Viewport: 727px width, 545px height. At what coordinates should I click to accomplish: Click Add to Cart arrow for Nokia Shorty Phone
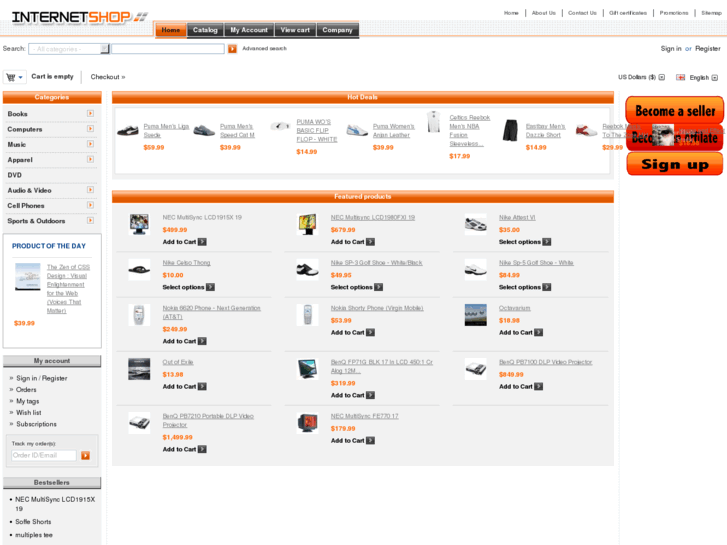(370, 332)
